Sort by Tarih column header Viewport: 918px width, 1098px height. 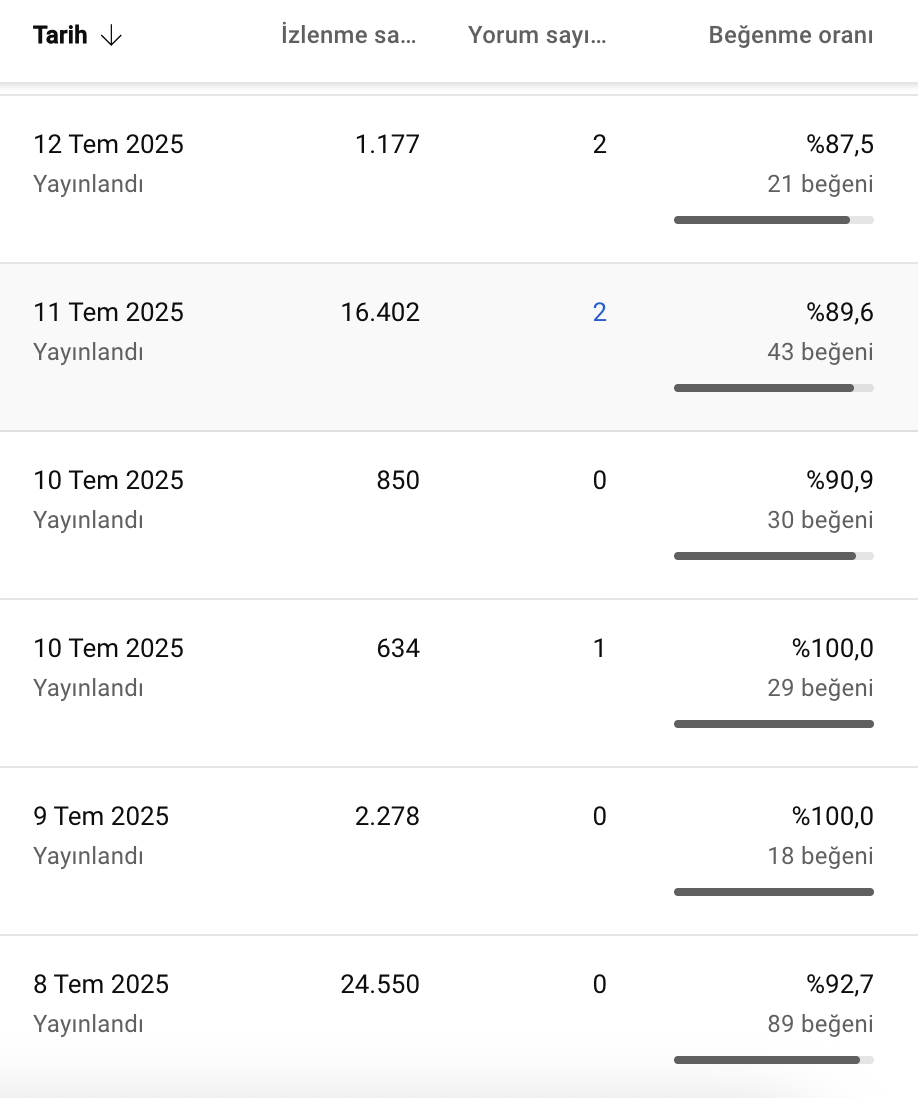point(60,35)
